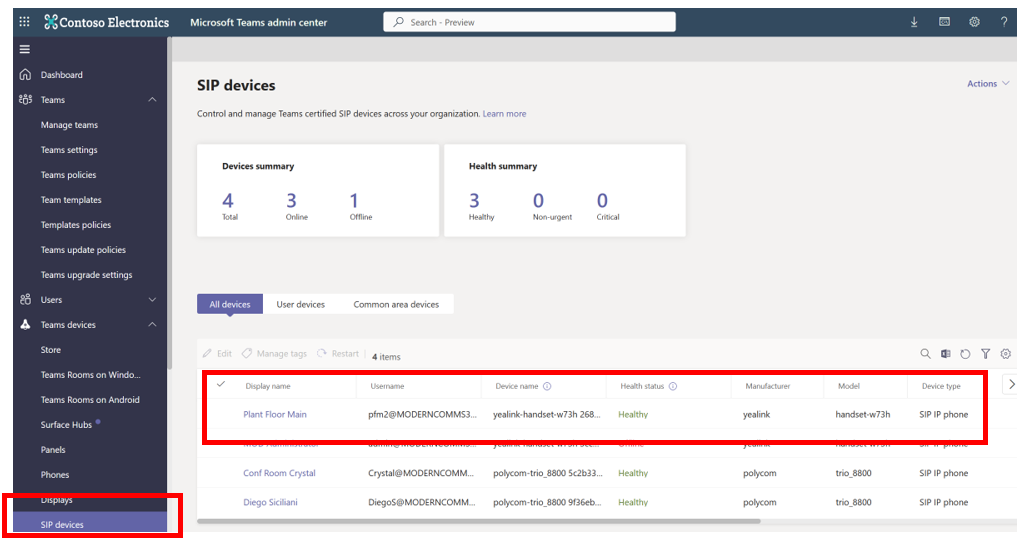This screenshot has width=1020, height=544.
Task: Toggle select-all checkmark in table header
Action: (x=221, y=385)
